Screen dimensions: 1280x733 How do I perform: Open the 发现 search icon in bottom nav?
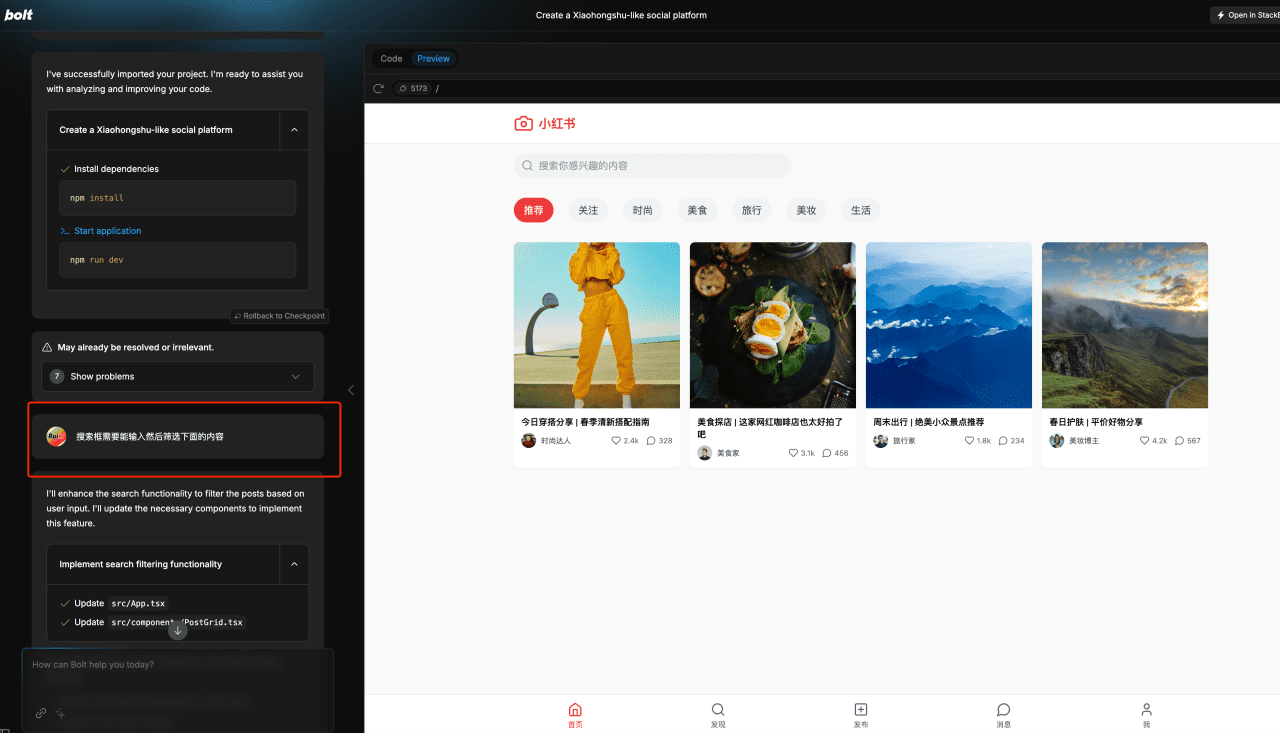tap(718, 709)
